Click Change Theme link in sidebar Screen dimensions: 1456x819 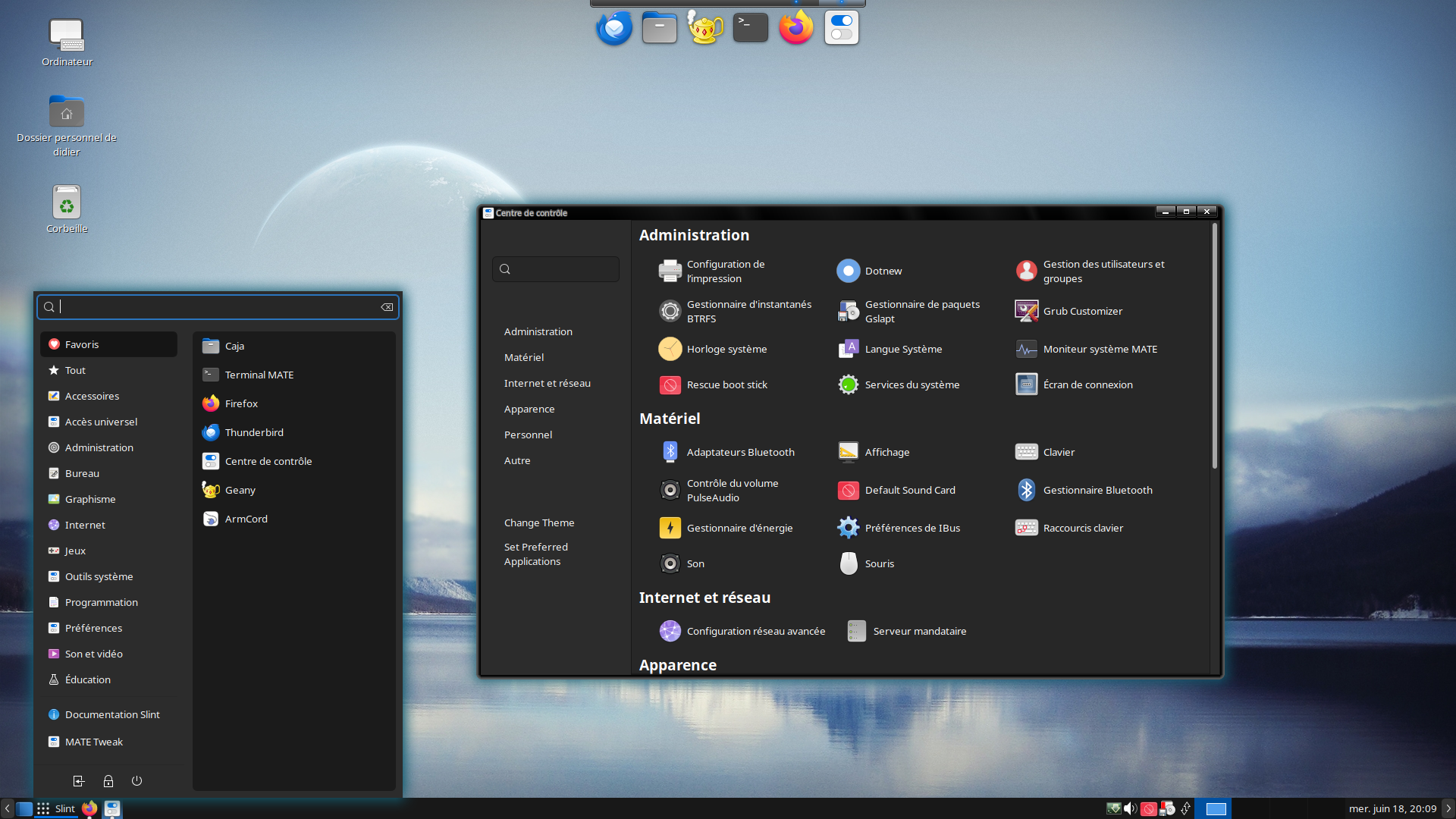(539, 522)
